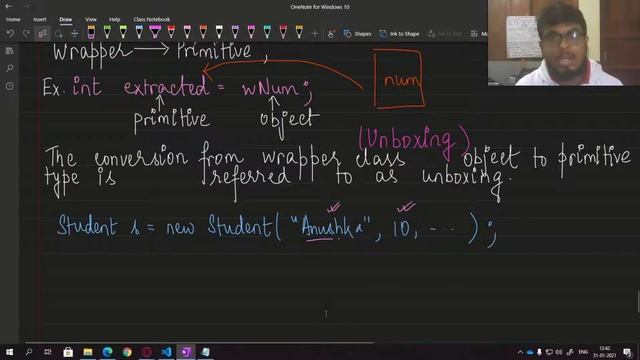Click the presenter webcam overlay
The height and width of the screenshot is (360, 640).
tap(564, 43)
